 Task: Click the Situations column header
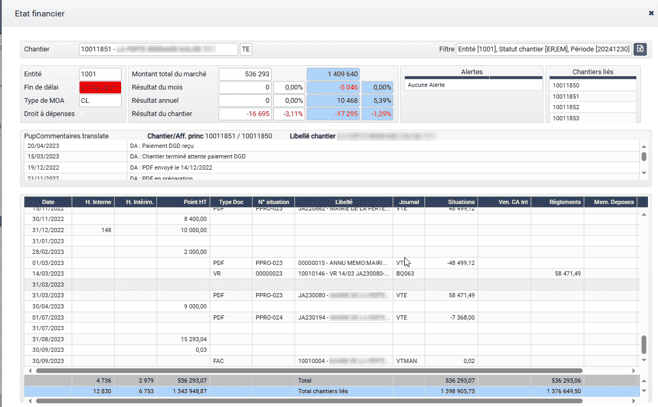pyautogui.click(x=461, y=202)
